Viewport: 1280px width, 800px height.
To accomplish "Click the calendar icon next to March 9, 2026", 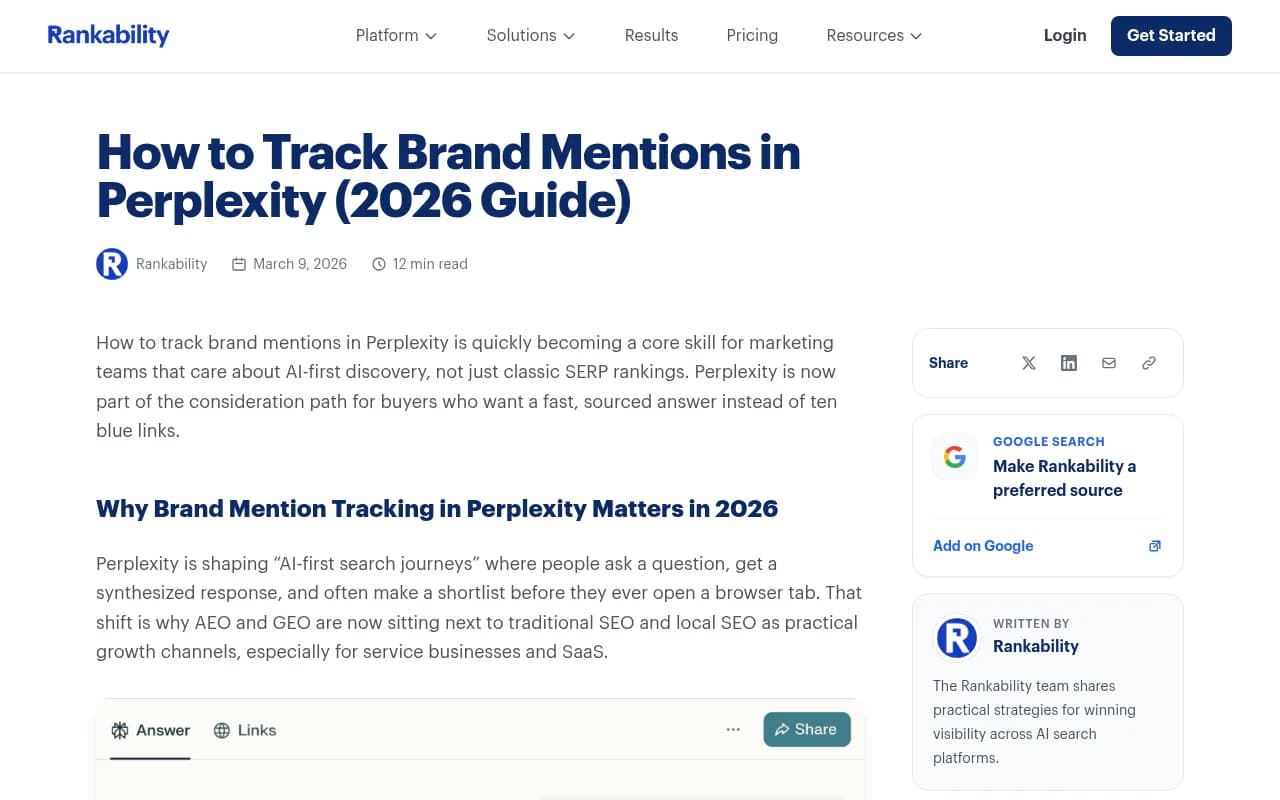I will click(x=239, y=264).
